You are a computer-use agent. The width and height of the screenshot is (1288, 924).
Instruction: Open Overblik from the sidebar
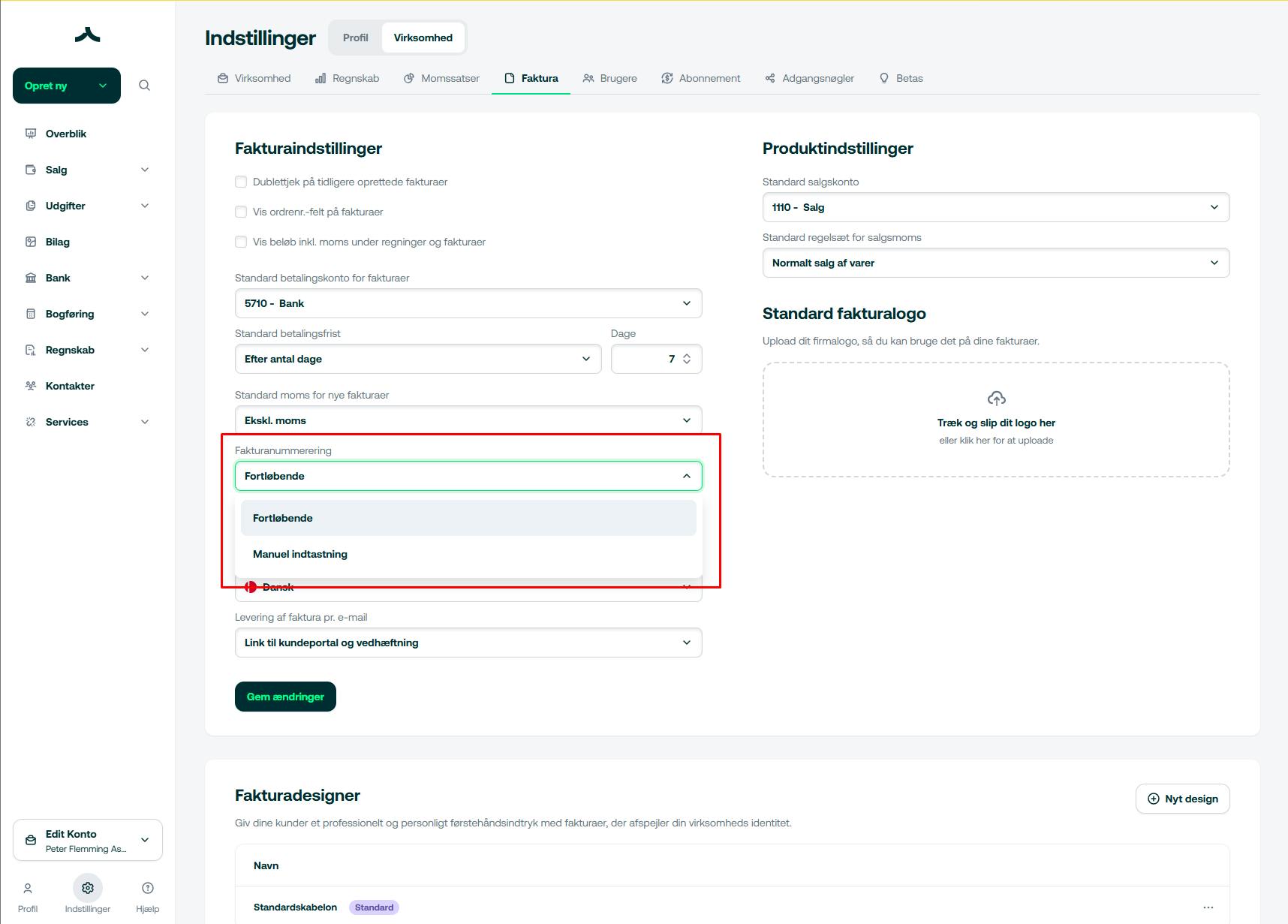pos(66,134)
